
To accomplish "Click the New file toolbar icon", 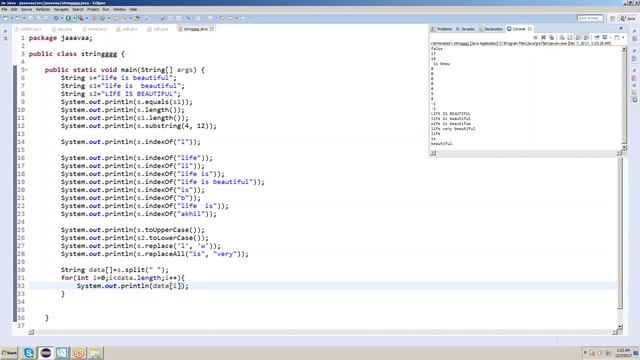I will 6,18.
